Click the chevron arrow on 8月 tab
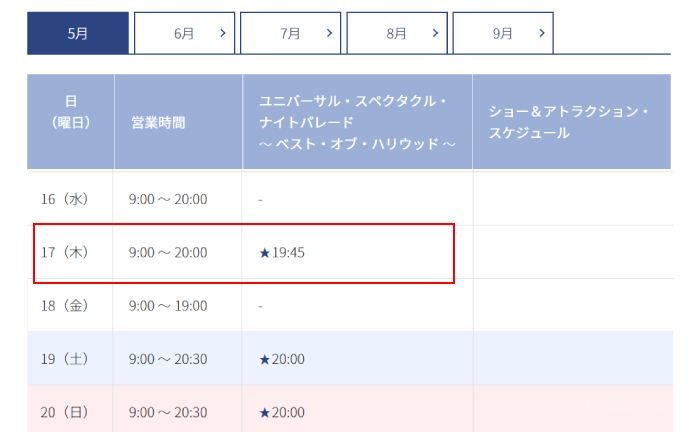The image size is (700, 432). [434, 33]
